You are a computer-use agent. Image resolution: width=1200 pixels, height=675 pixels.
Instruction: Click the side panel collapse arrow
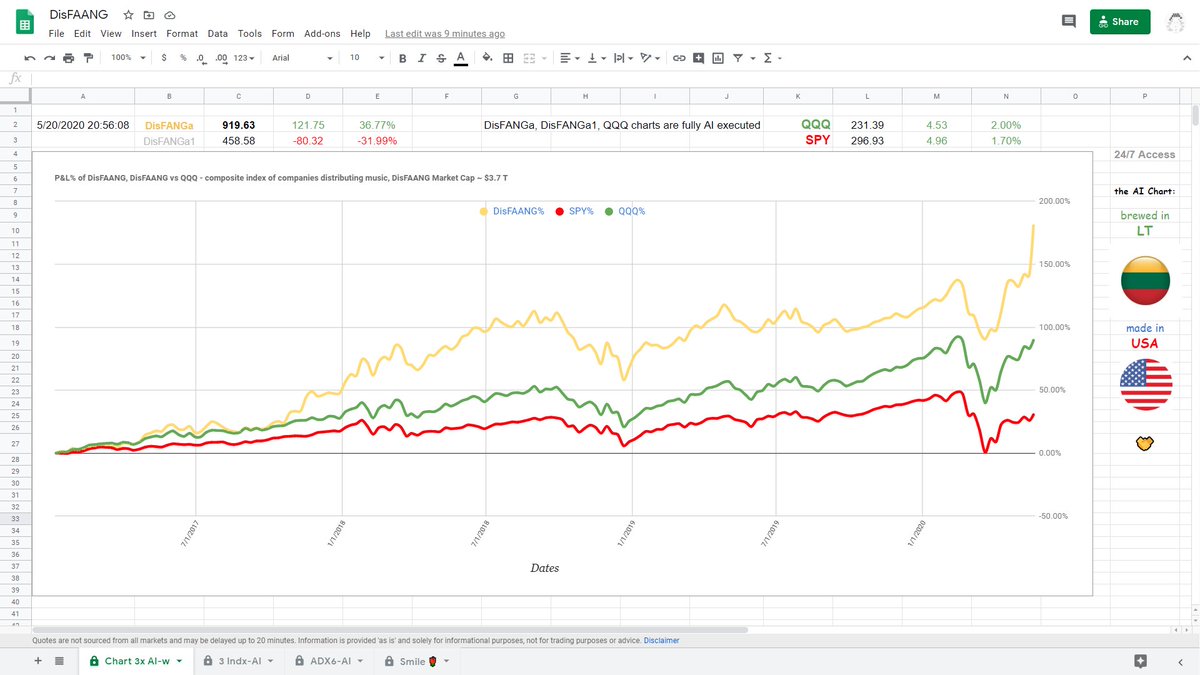[1181, 661]
